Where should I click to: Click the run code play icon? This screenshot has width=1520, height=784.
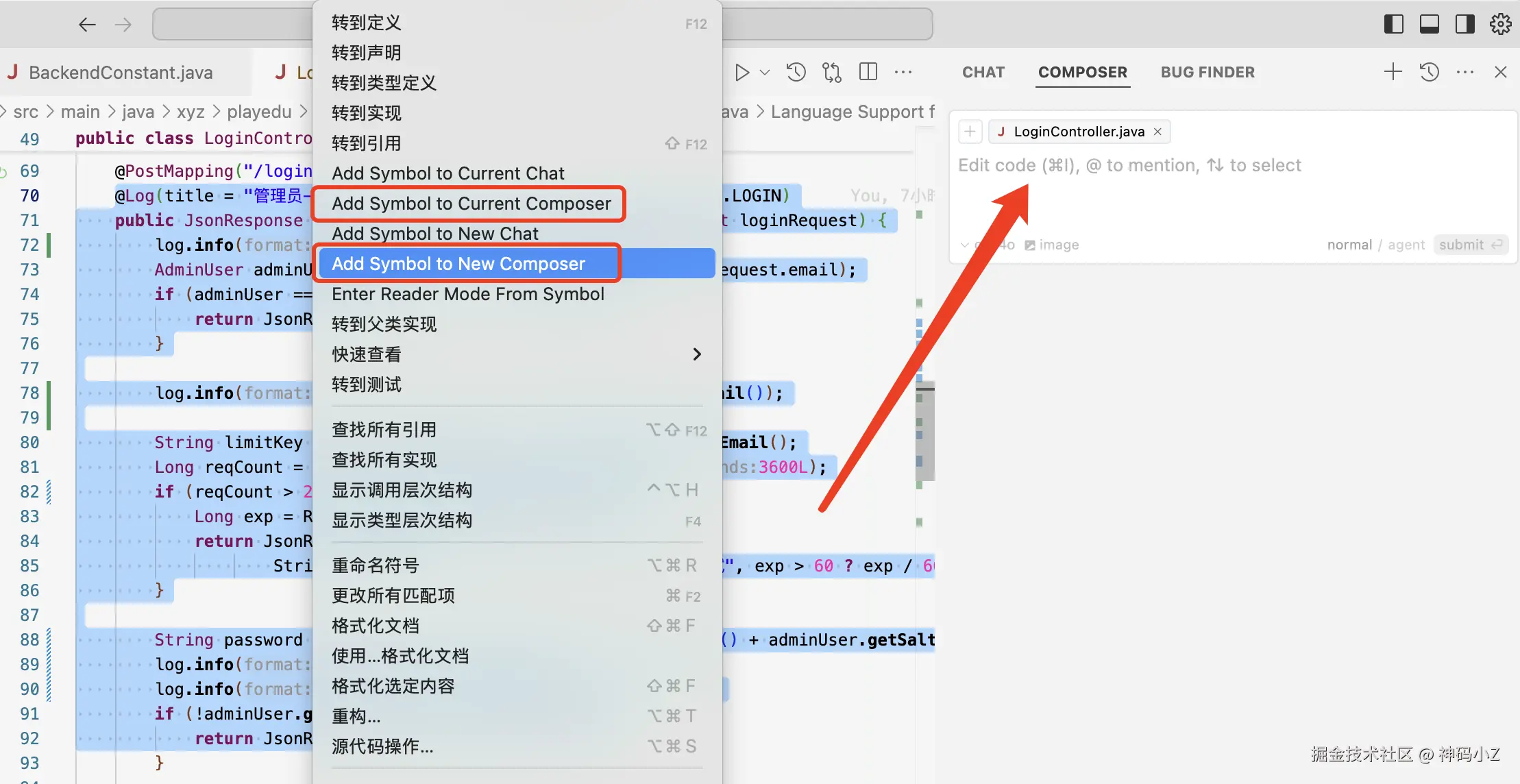click(741, 72)
